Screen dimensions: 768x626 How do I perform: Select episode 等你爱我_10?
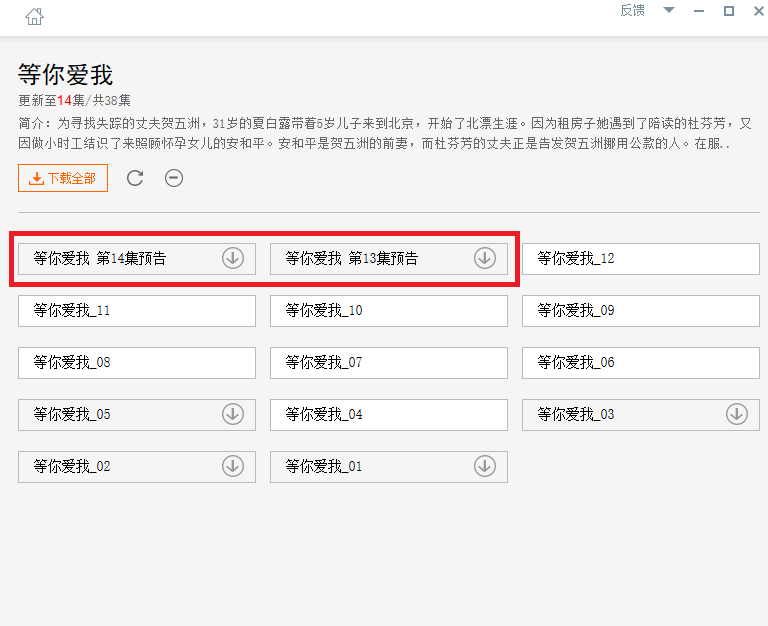[x=388, y=311]
